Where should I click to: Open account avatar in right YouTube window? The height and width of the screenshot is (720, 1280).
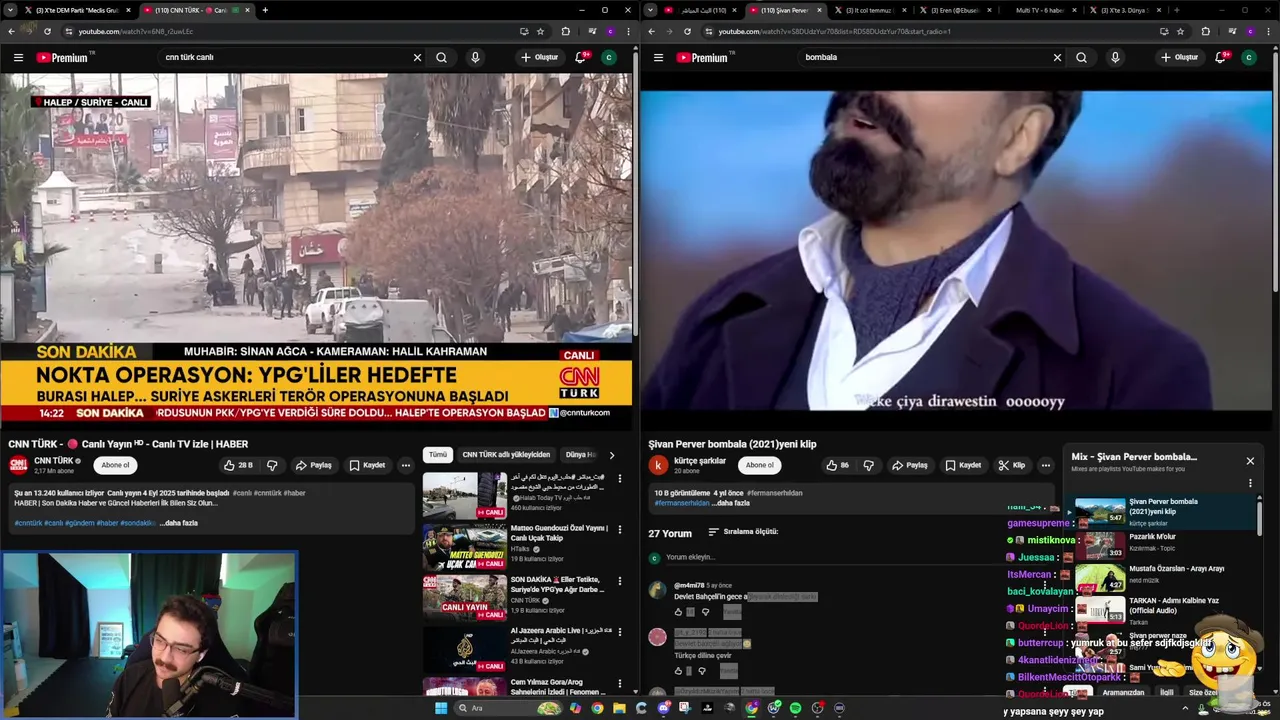[1248, 57]
